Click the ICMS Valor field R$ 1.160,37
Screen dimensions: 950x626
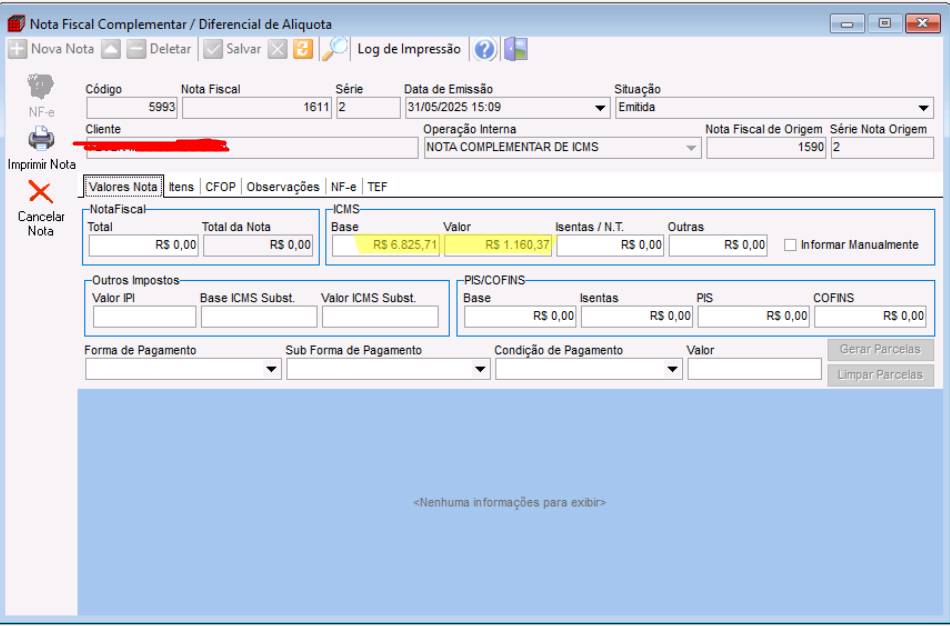[498, 245]
